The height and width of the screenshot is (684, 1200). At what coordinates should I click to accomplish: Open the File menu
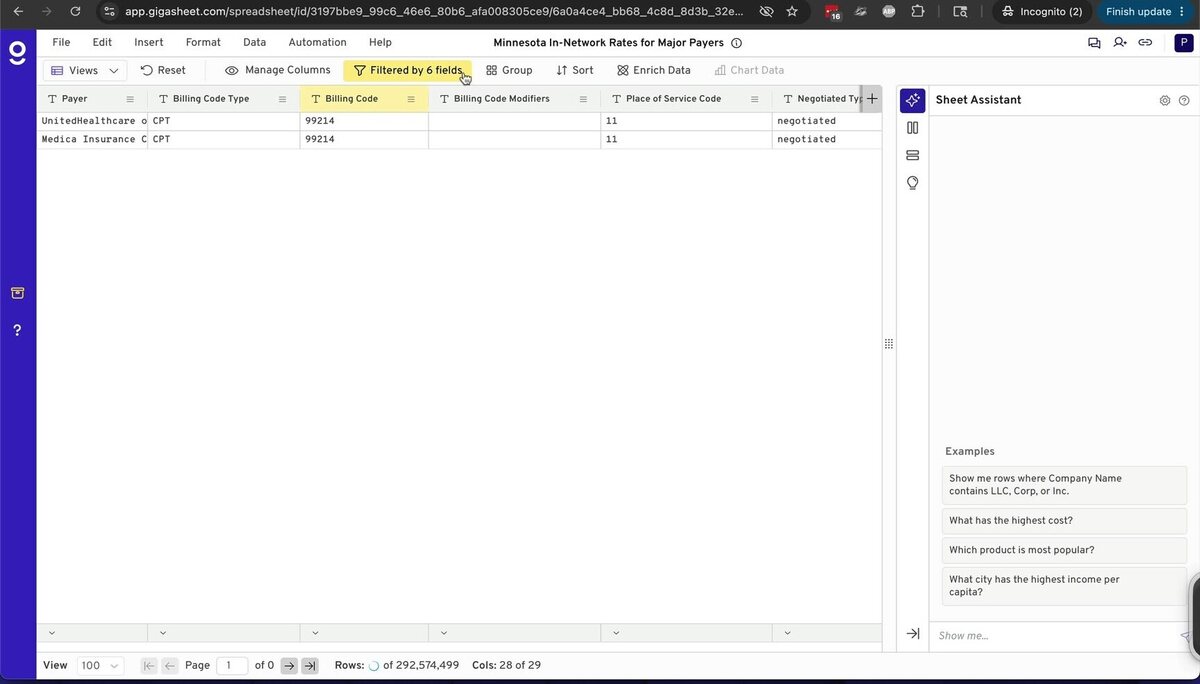61,43
